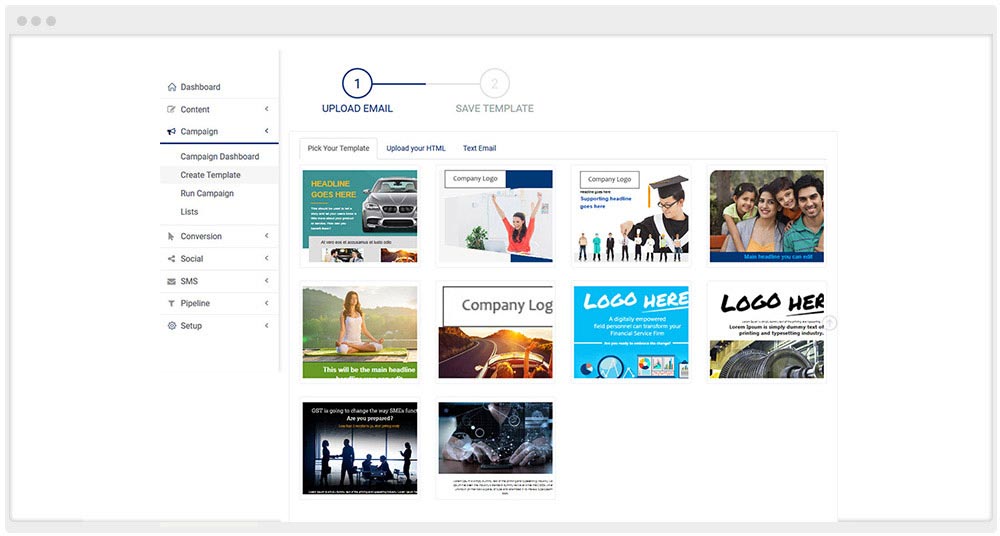1000x536 pixels.
Task: Click the Setup label in sidebar
Action: click(x=191, y=325)
